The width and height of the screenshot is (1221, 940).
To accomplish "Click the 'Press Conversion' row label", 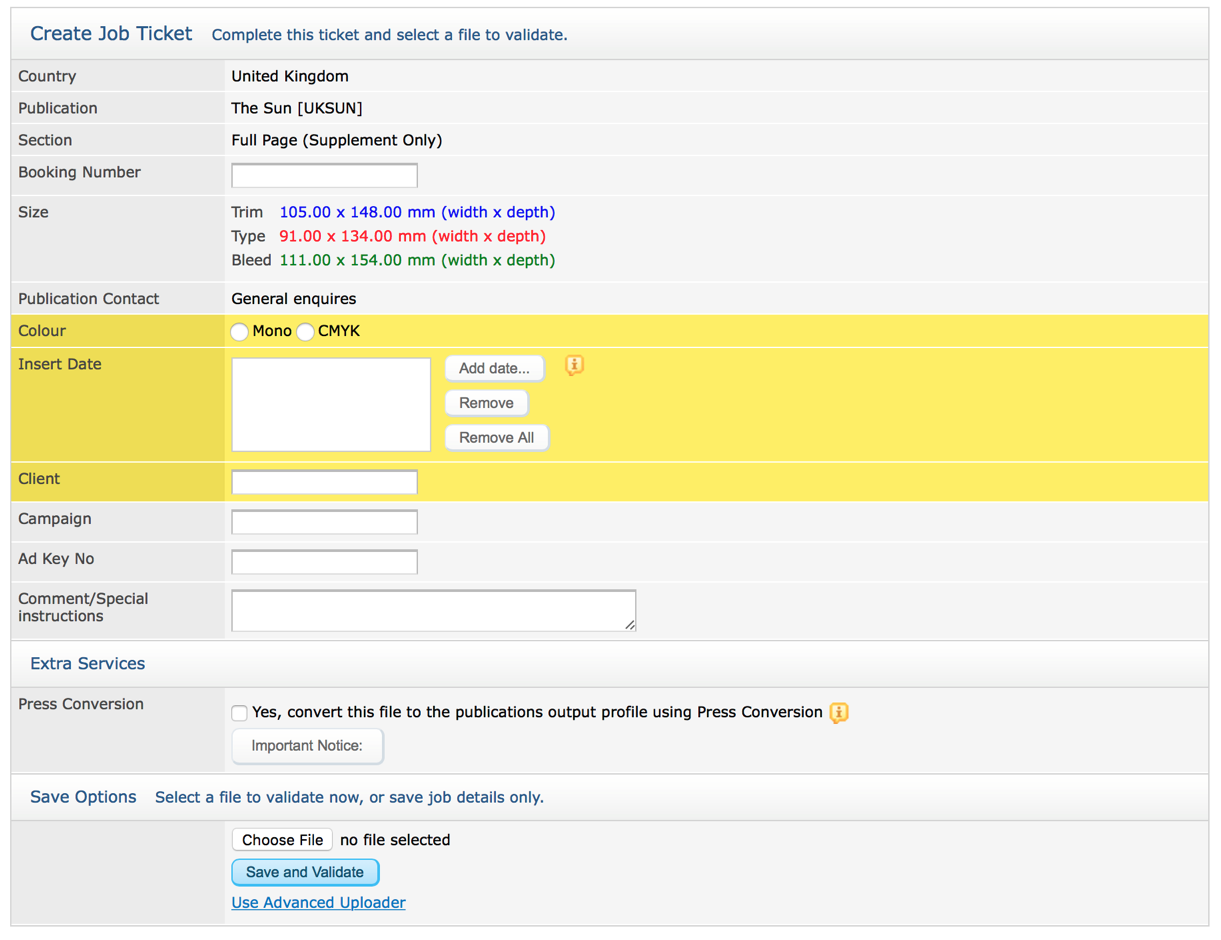I will coord(81,704).
